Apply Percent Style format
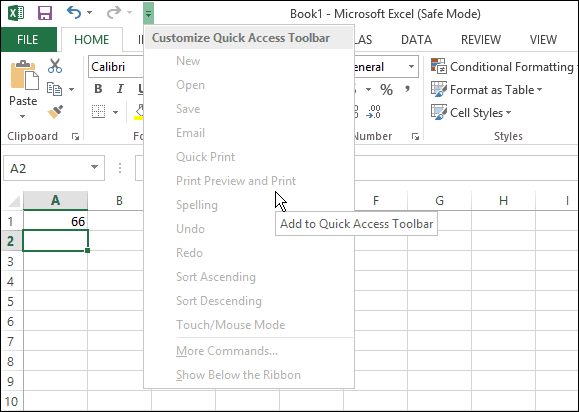 click(x=387, y=89)
